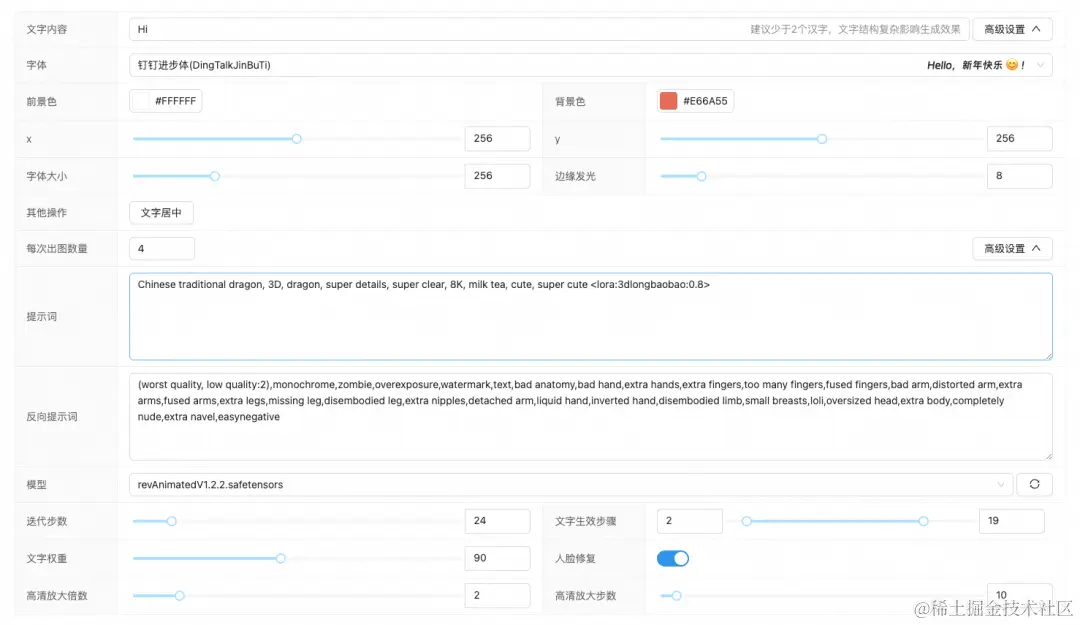Focus the x value field showing 256
Image resolution: width=1080 pixels, height=625 pixels.
coord(497,139)
